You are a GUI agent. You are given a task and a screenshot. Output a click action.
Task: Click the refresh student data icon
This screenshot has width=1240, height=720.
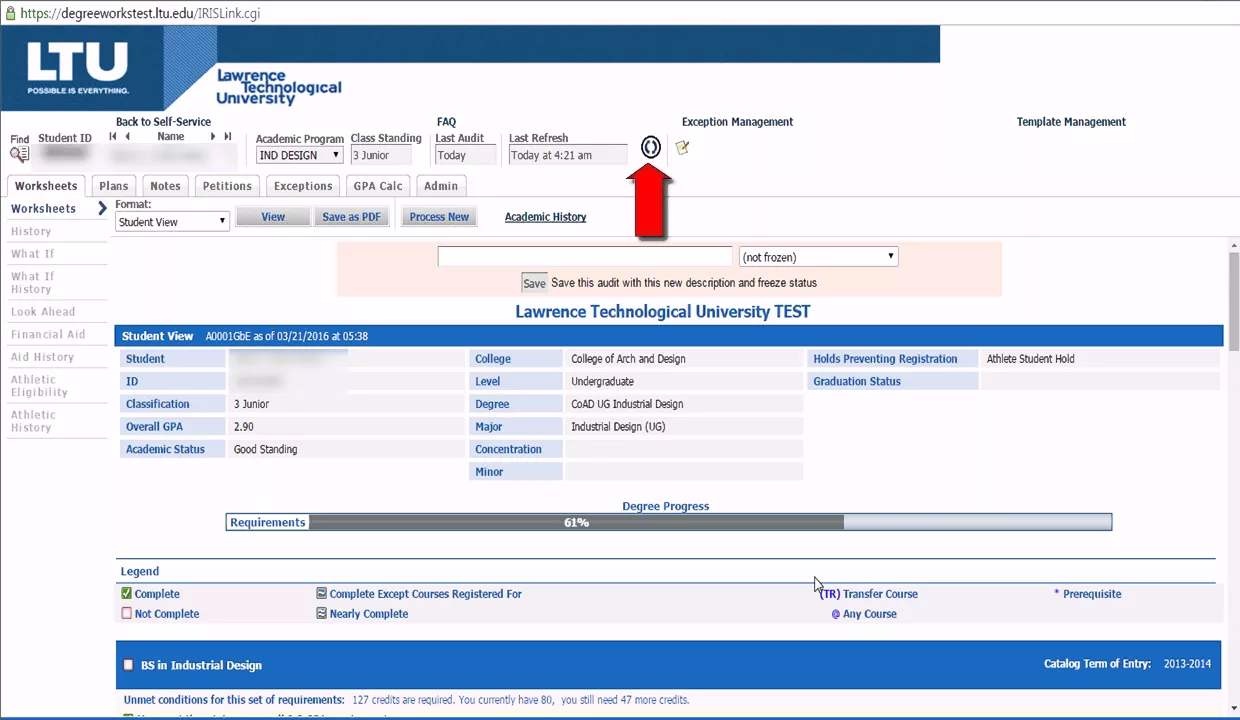coord(651,148)
